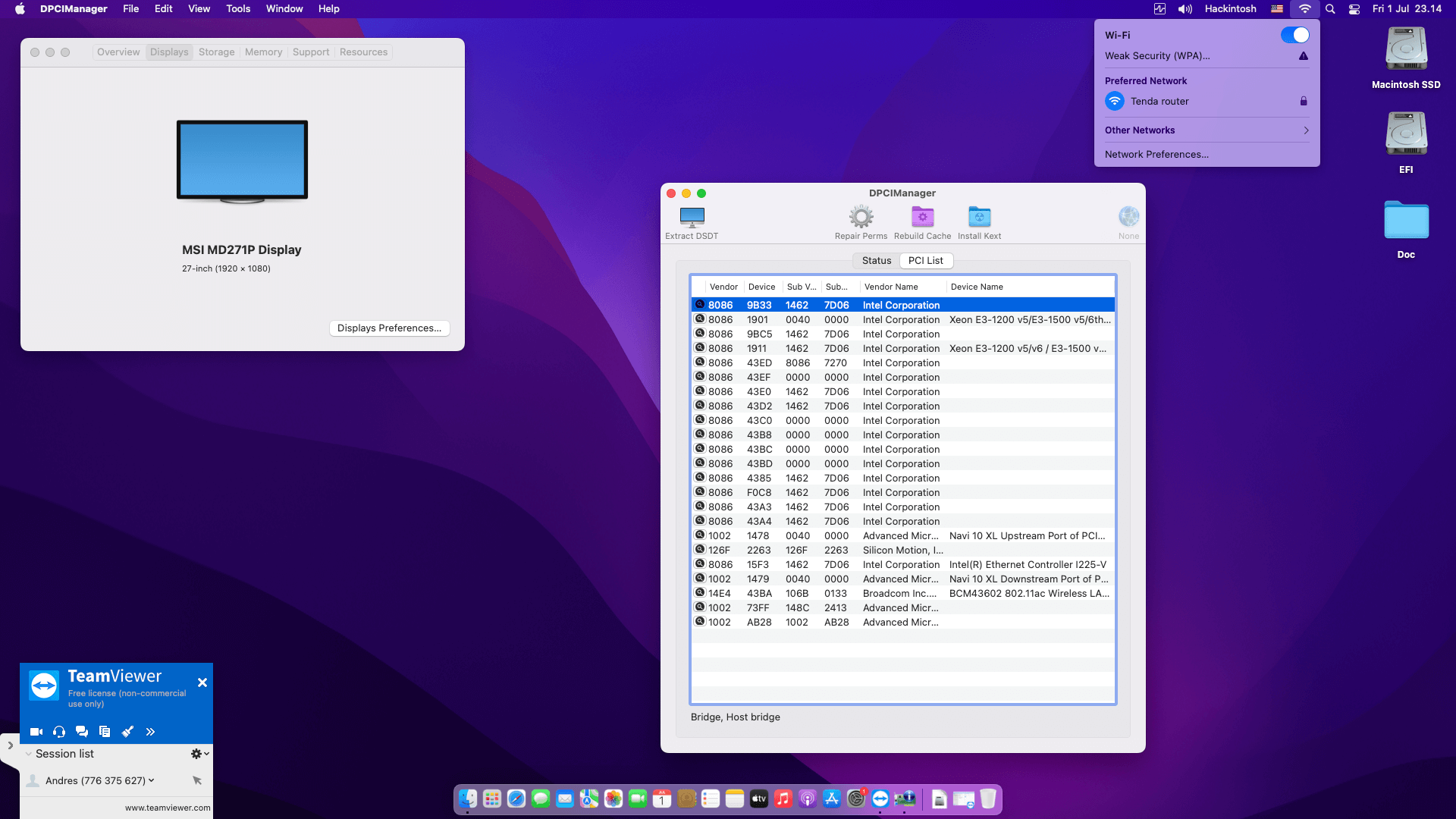Click the MSI display thumbnail image
The image size is (1456, 819).
tap(242, 162)
